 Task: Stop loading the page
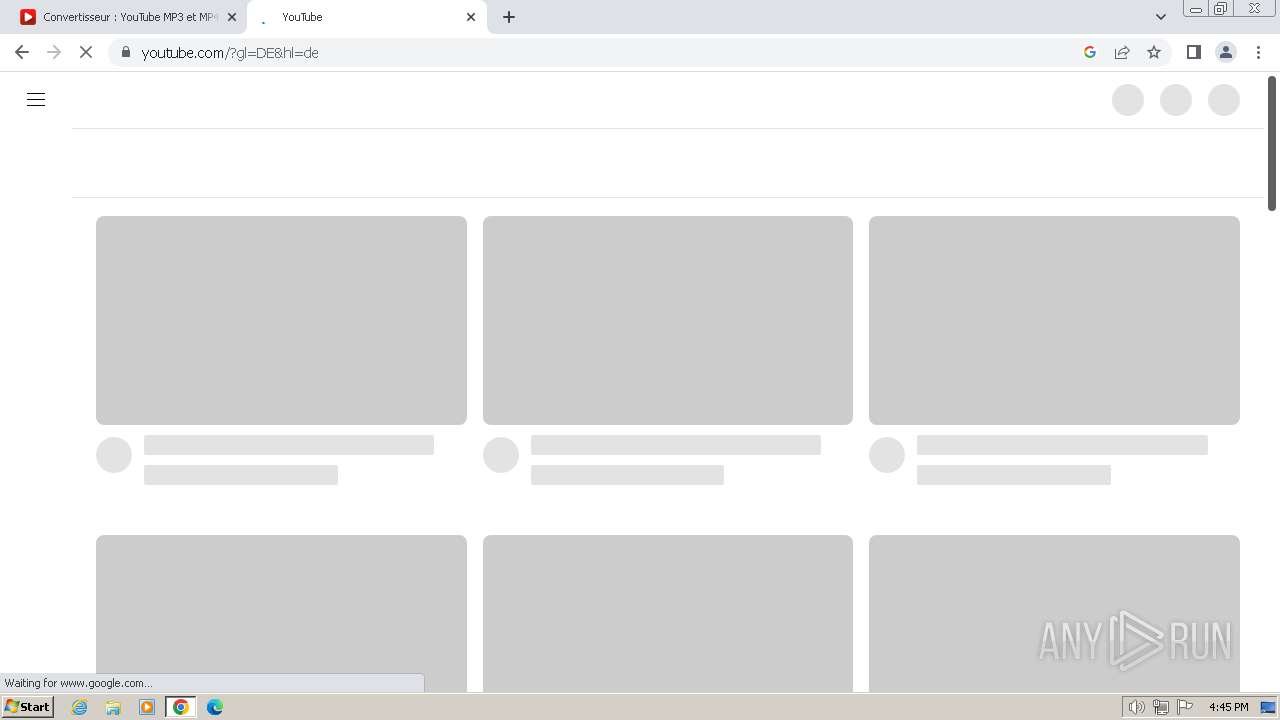tap(86, 52)
